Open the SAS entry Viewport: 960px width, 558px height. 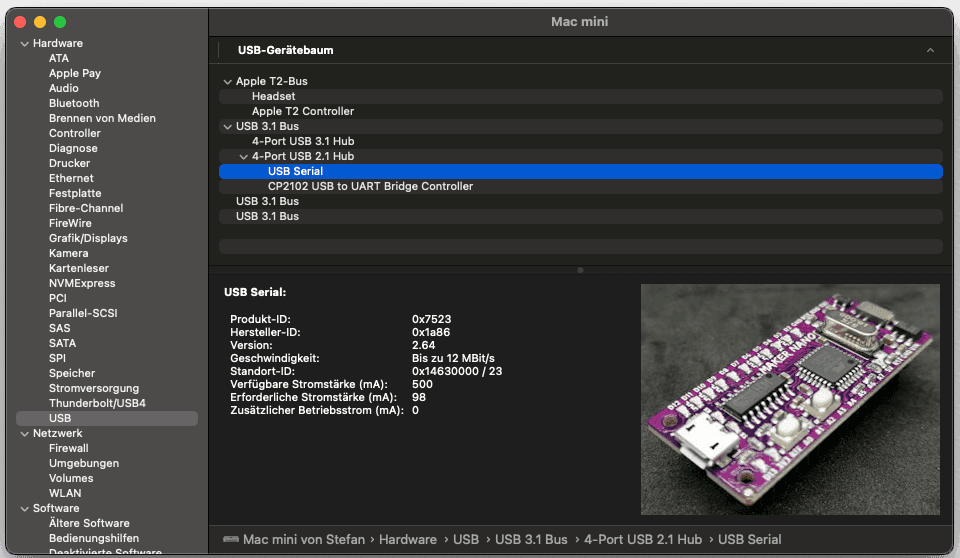59,328
